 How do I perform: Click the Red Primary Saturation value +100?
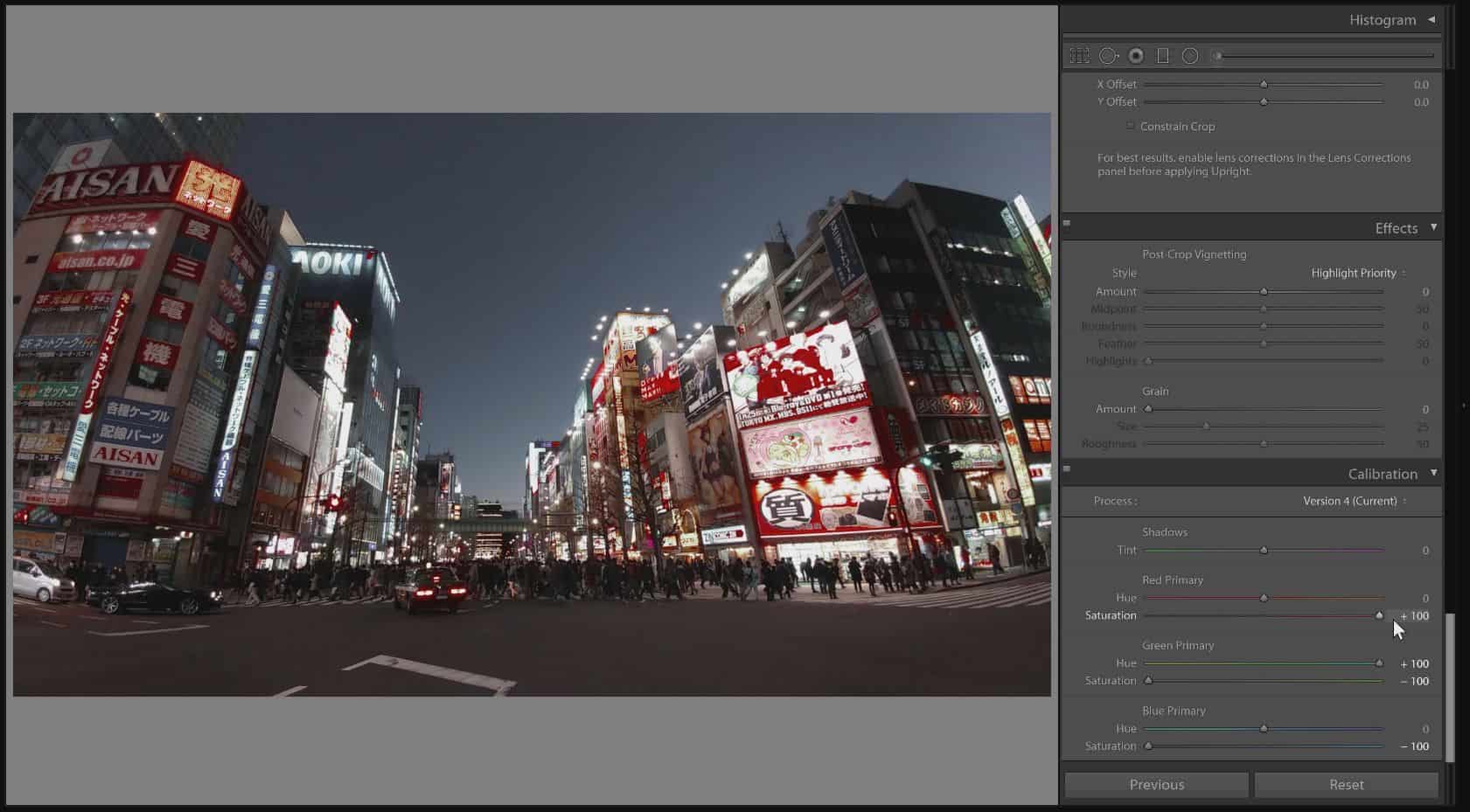[1414, 616]
